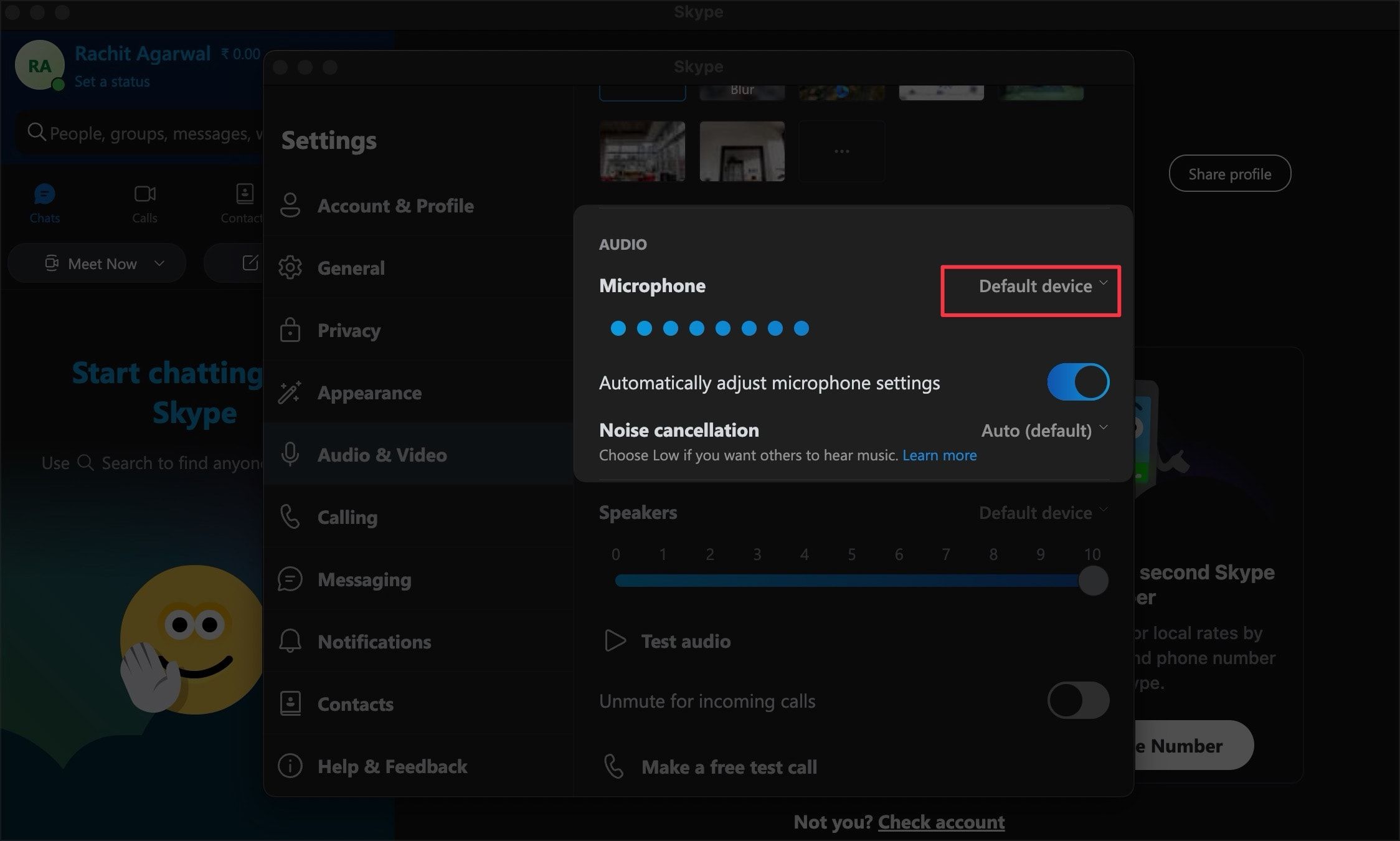Select the General settings gear icon
This screenshot has width=1400, height=841.
click(290, 267)
